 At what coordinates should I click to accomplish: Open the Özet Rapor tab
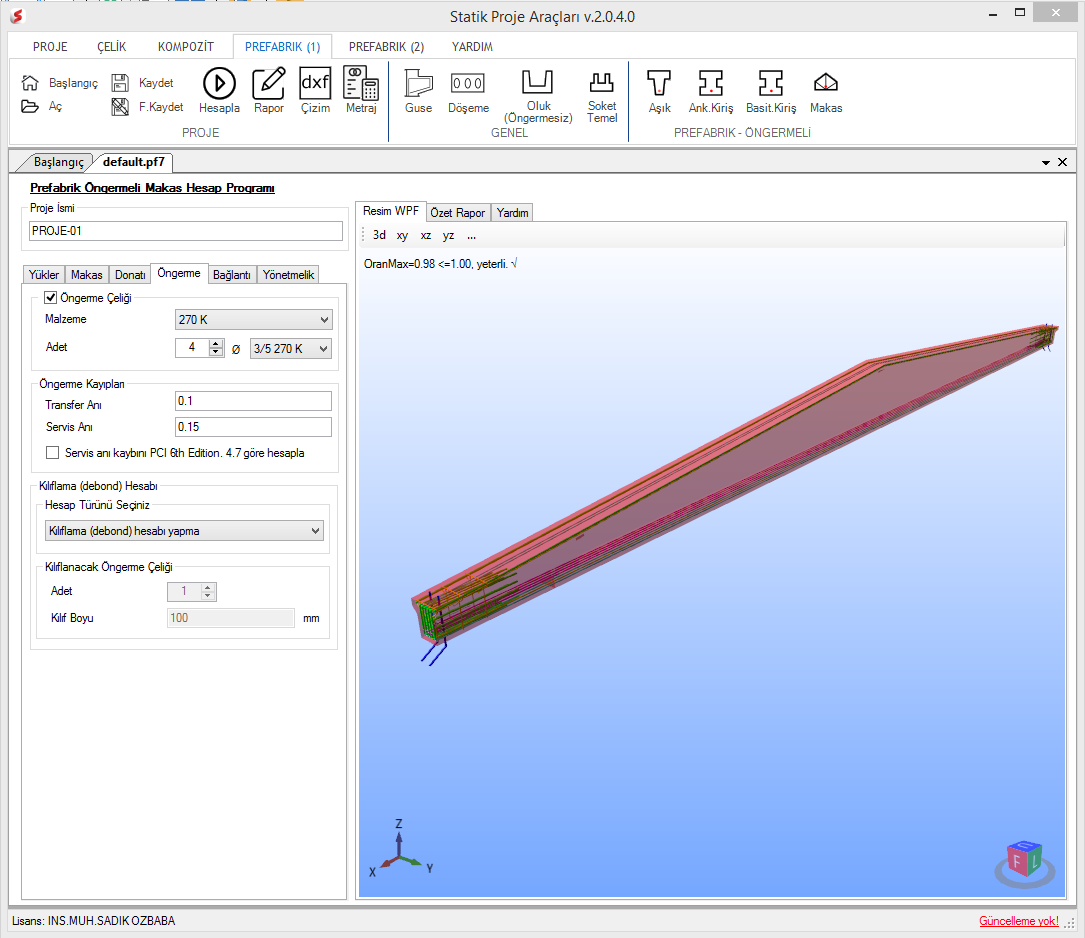click(x=457, y=212)
